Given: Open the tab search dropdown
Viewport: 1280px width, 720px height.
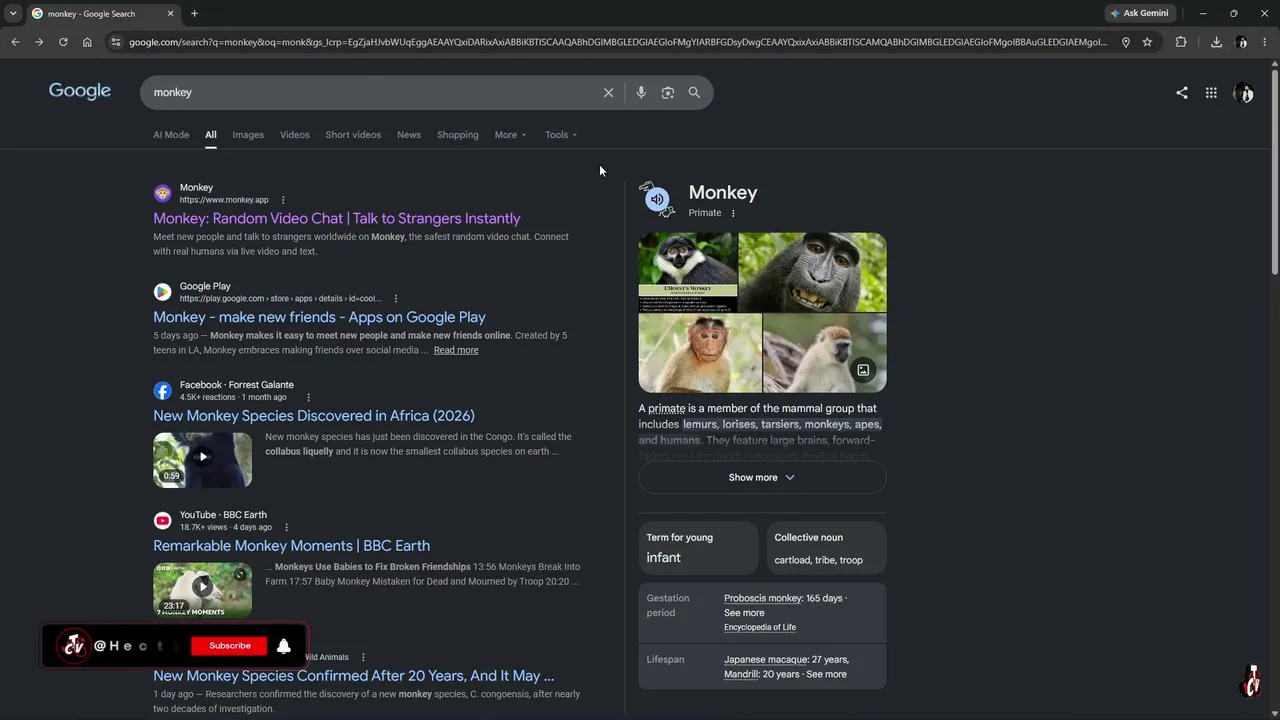Looking at the screenshot, I should (13, 13).
